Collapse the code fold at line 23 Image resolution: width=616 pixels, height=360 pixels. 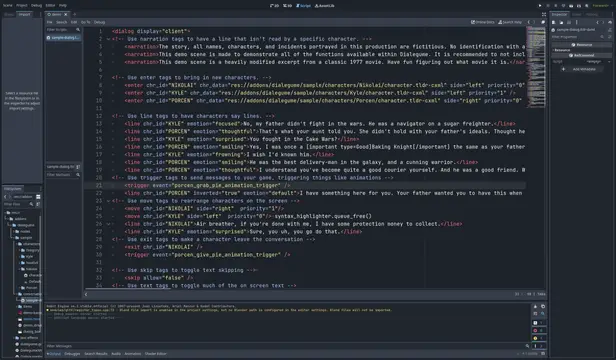pos(108,201)
